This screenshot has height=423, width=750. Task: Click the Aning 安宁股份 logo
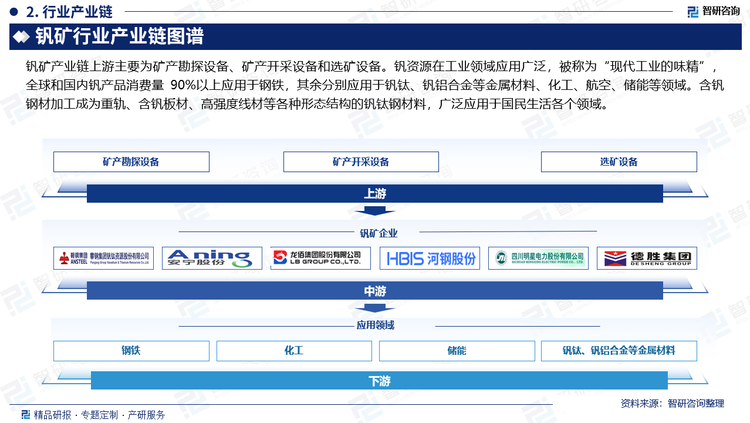tap(212, 258)
